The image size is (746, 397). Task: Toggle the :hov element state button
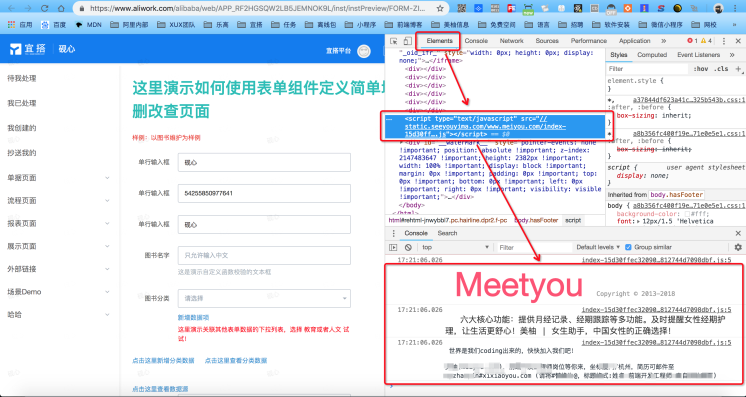pos(700,69)
